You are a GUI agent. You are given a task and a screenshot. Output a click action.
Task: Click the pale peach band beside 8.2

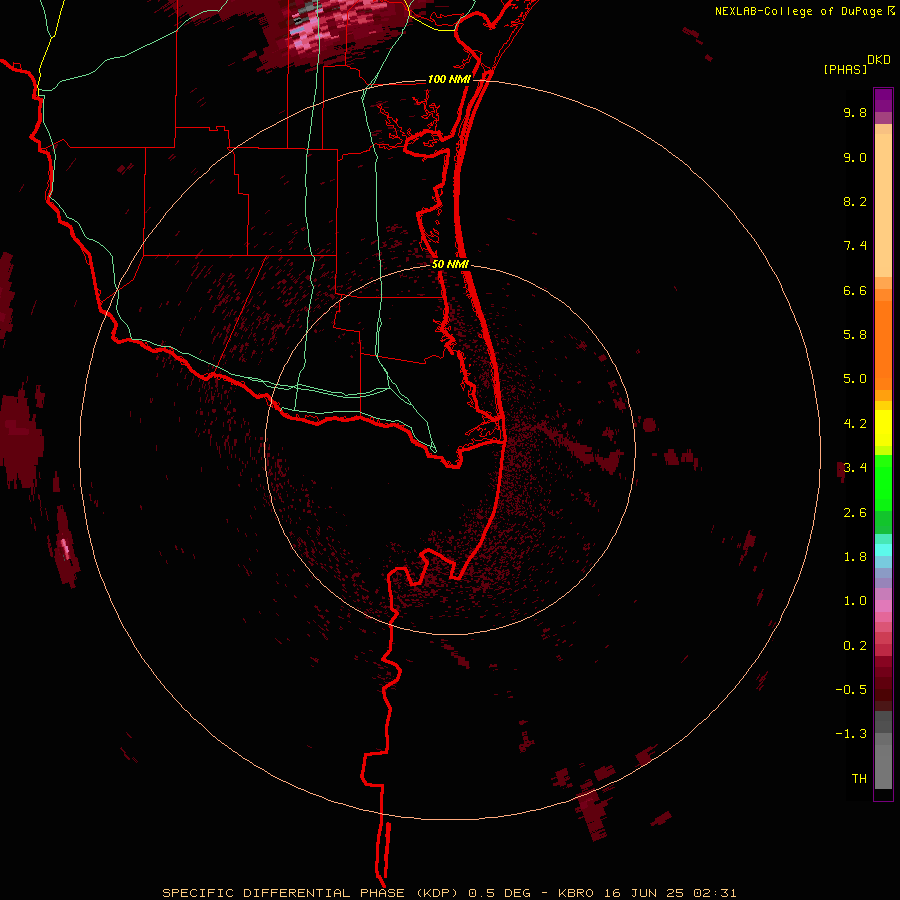click(x=883, y=205)
